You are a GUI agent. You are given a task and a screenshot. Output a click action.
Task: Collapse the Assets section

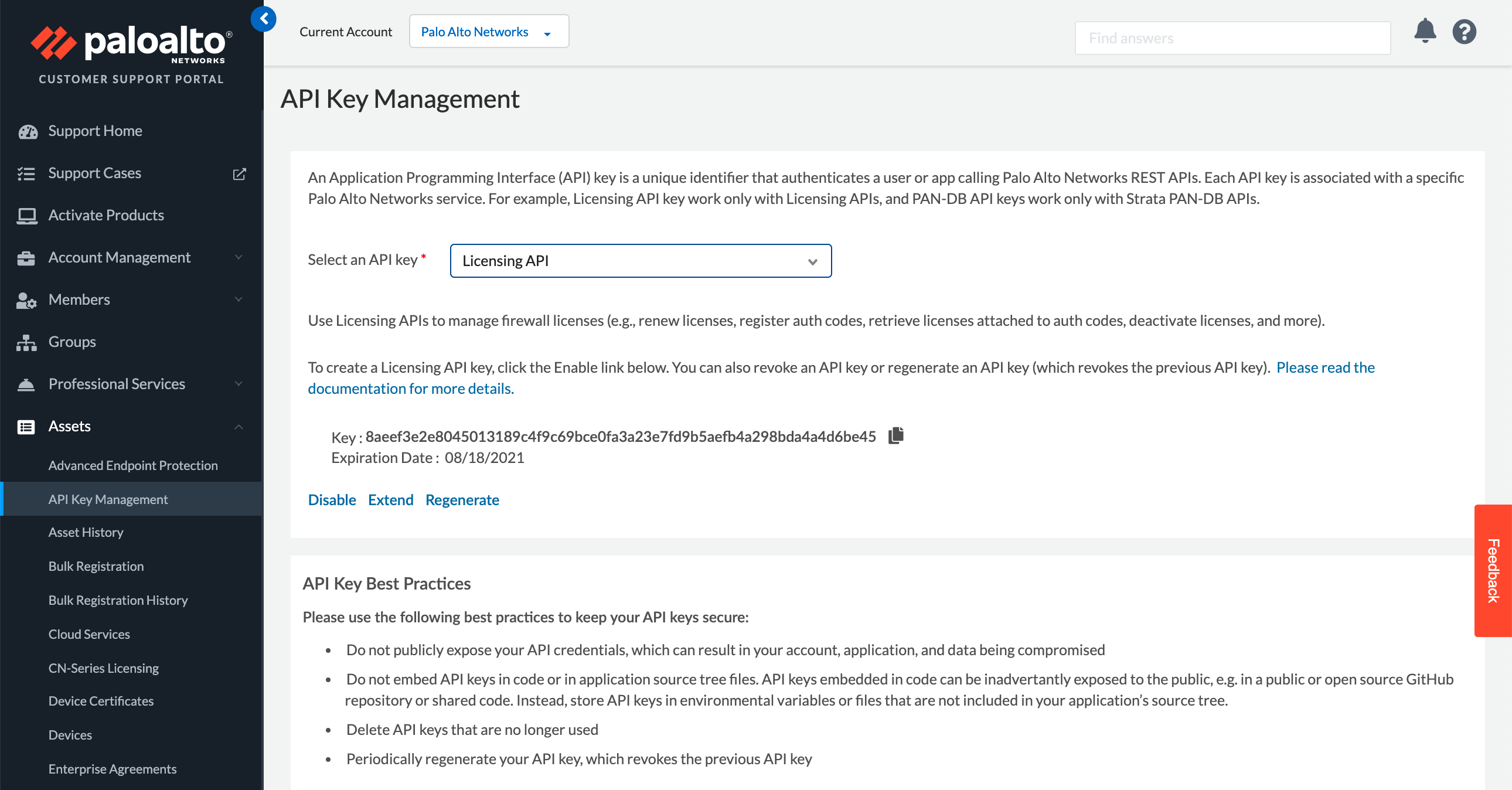coord(239,427)
